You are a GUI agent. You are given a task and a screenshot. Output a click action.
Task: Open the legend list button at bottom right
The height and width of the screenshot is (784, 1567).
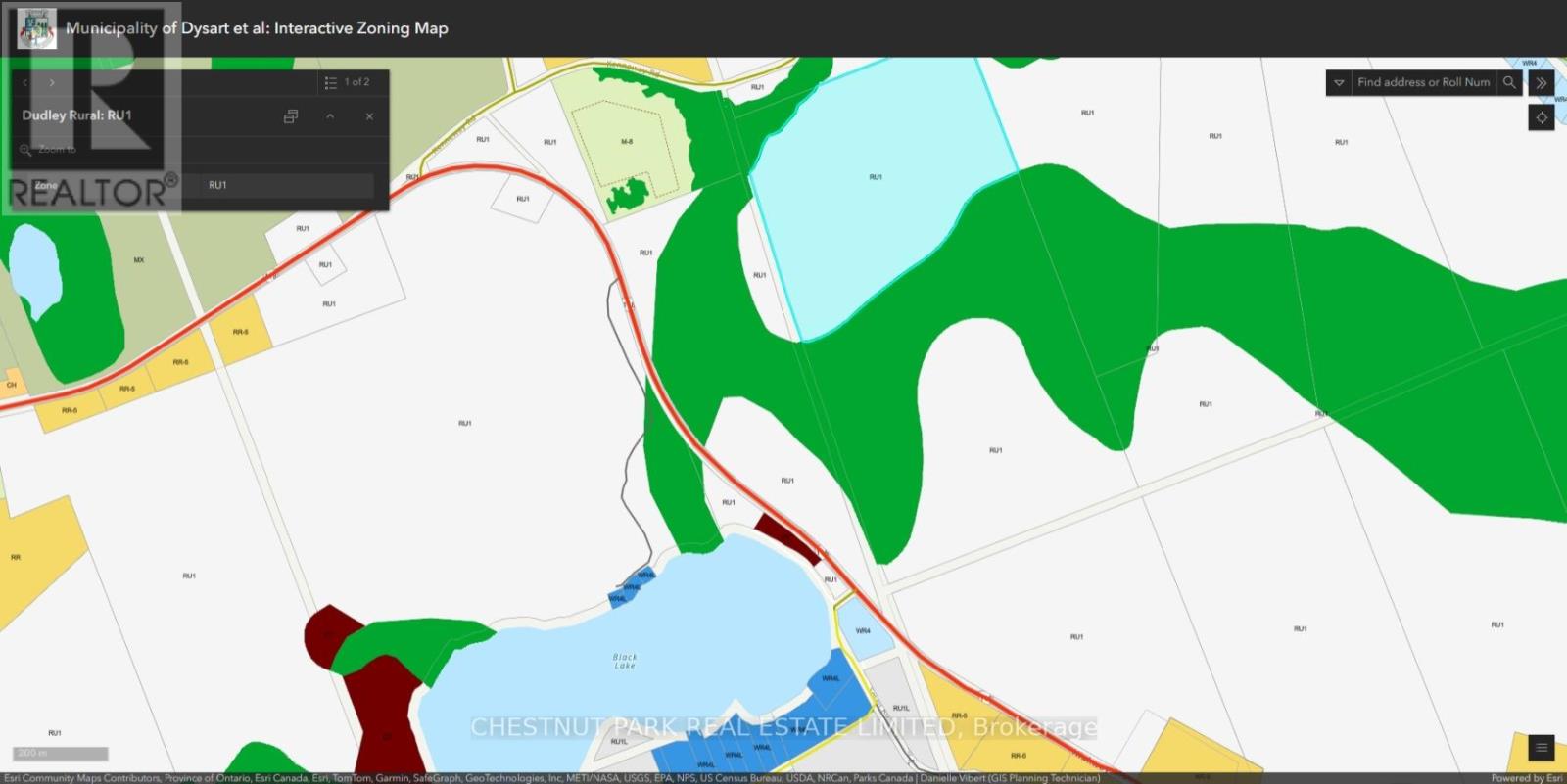click(x=1542, y=748)
